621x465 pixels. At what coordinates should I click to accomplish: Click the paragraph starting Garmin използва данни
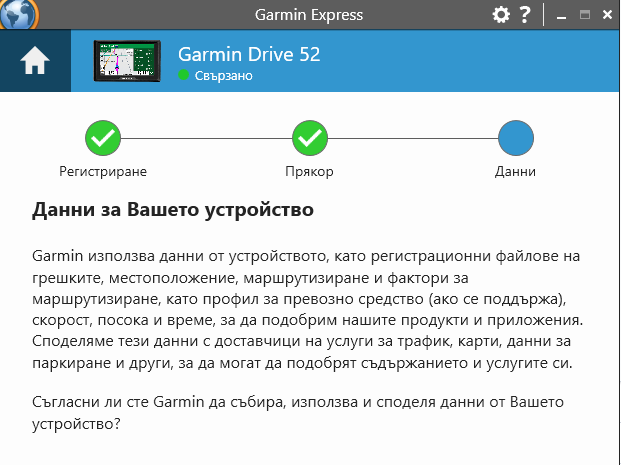[308, 309]
